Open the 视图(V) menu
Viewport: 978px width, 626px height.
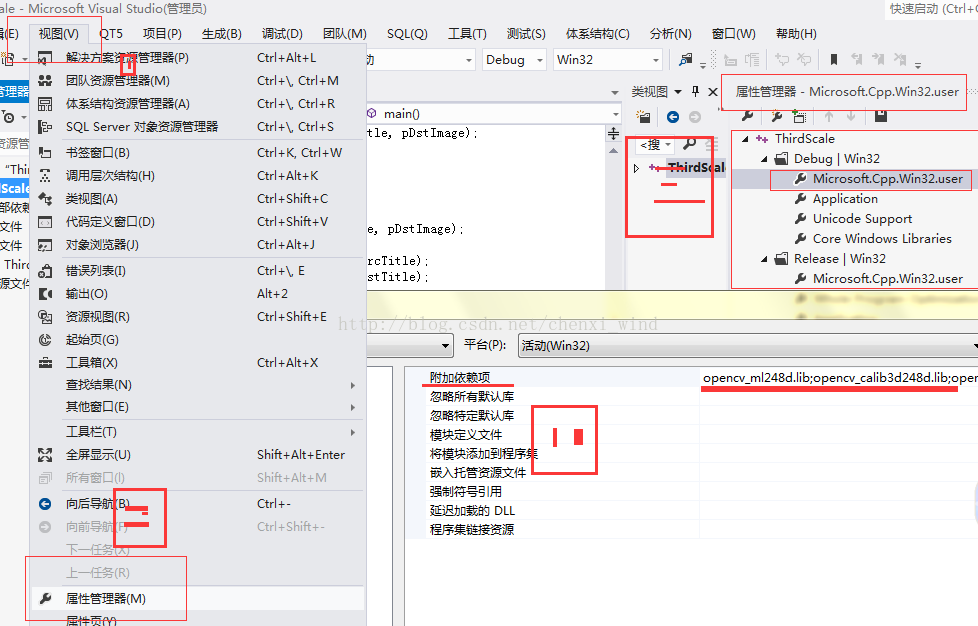click(59, 34)
